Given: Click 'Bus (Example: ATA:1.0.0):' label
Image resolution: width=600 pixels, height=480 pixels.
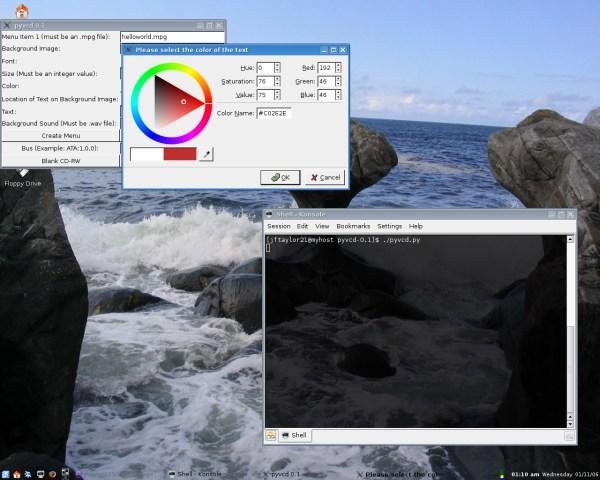Looking at the screenshot, I should [x=60, y=148].
